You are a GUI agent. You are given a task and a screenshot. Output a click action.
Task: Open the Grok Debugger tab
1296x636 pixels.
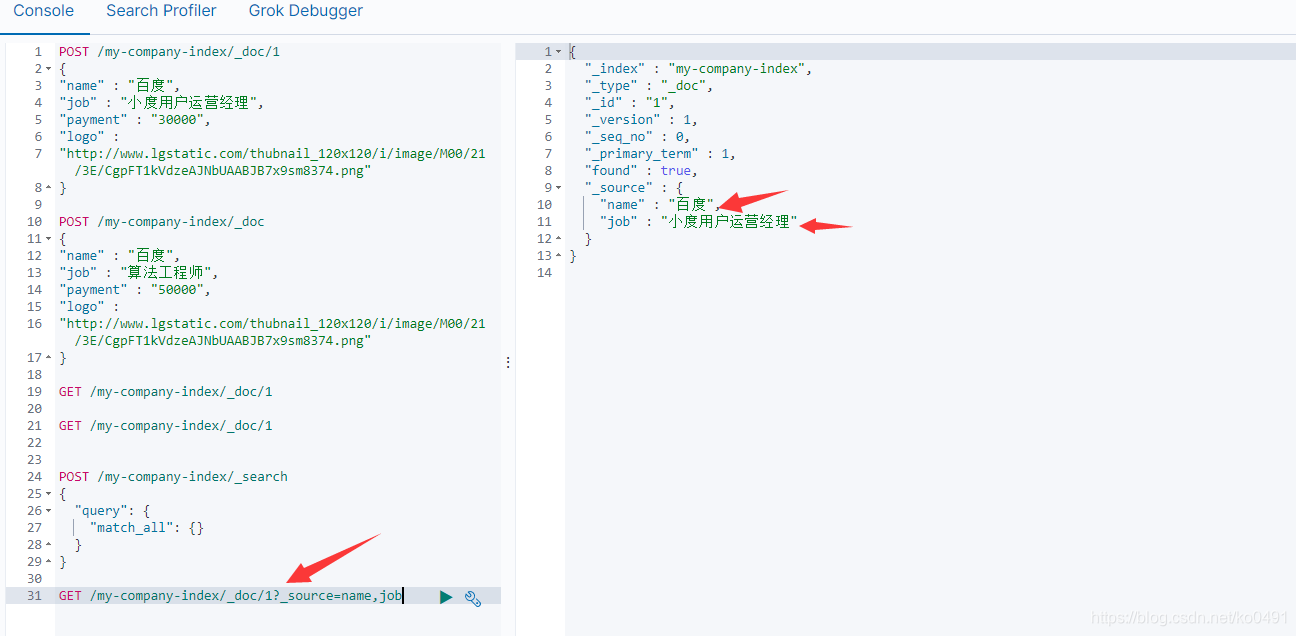306,11
